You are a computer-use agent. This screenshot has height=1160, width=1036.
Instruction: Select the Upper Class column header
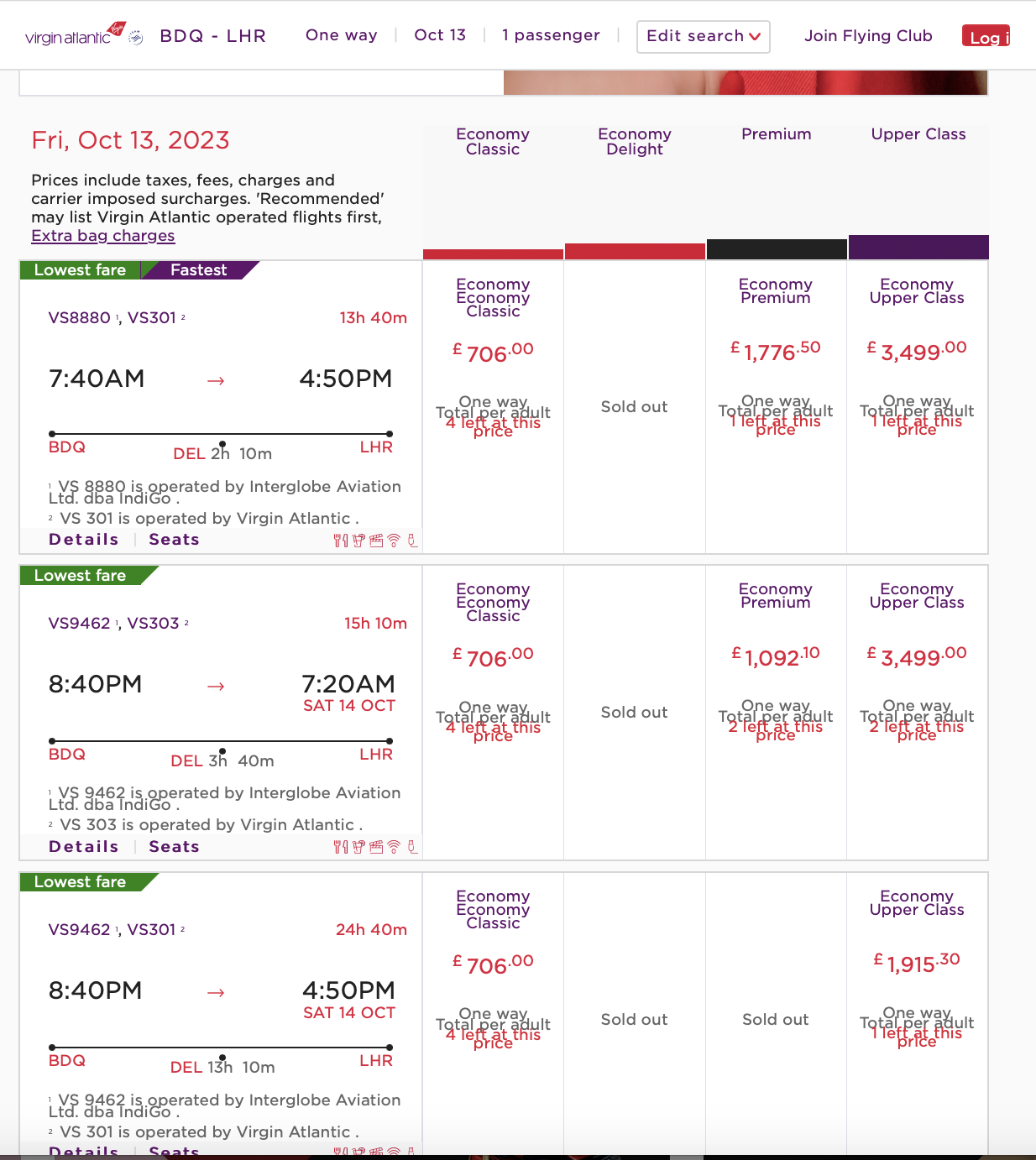click(x=918, y=134)
